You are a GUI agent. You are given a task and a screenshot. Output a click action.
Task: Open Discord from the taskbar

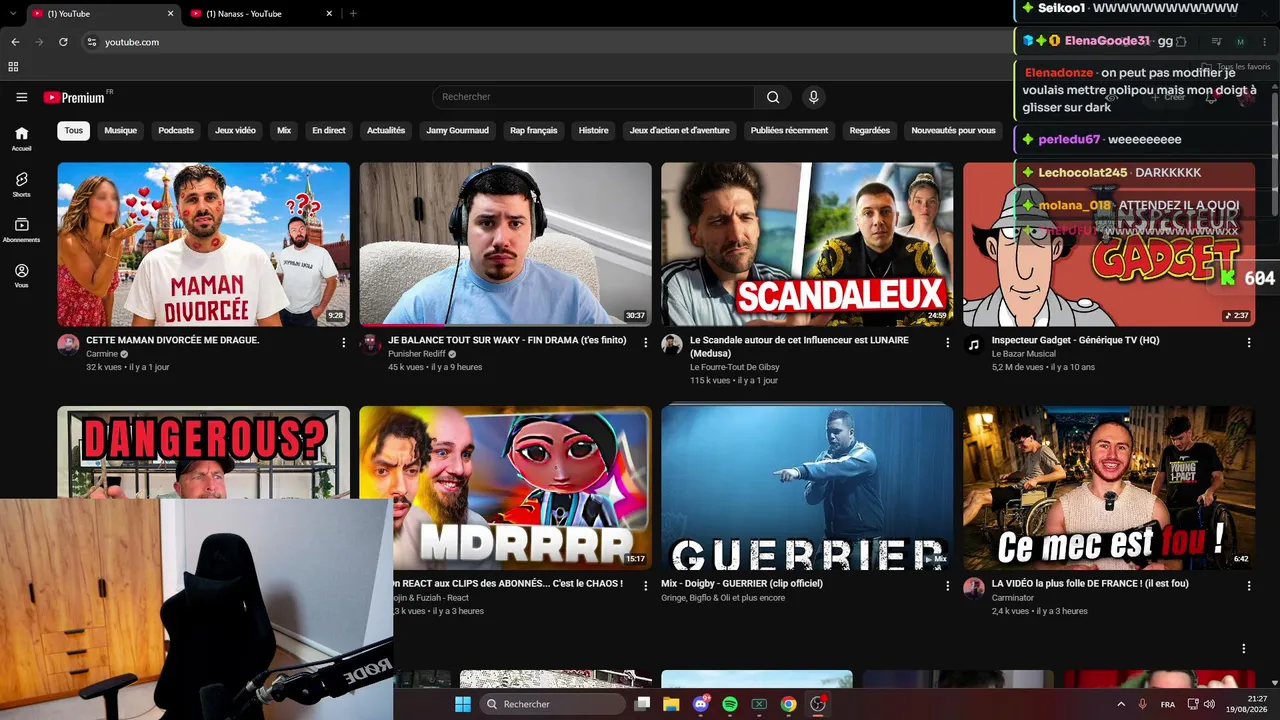point(700,704)
